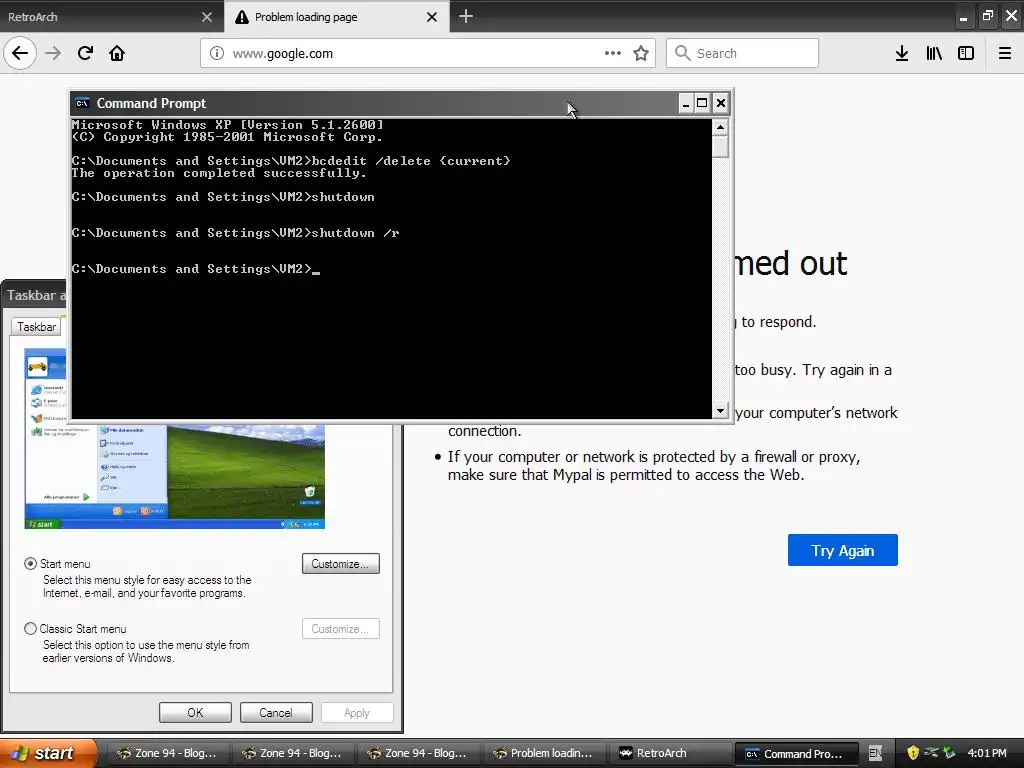1024x768 pixels.
Task: Click the browser forward arrow
Action: (53, 53)
